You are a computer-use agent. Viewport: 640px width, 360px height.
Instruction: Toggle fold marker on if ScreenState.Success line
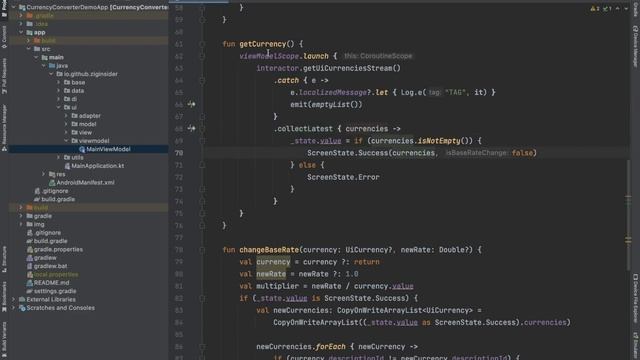202,298
